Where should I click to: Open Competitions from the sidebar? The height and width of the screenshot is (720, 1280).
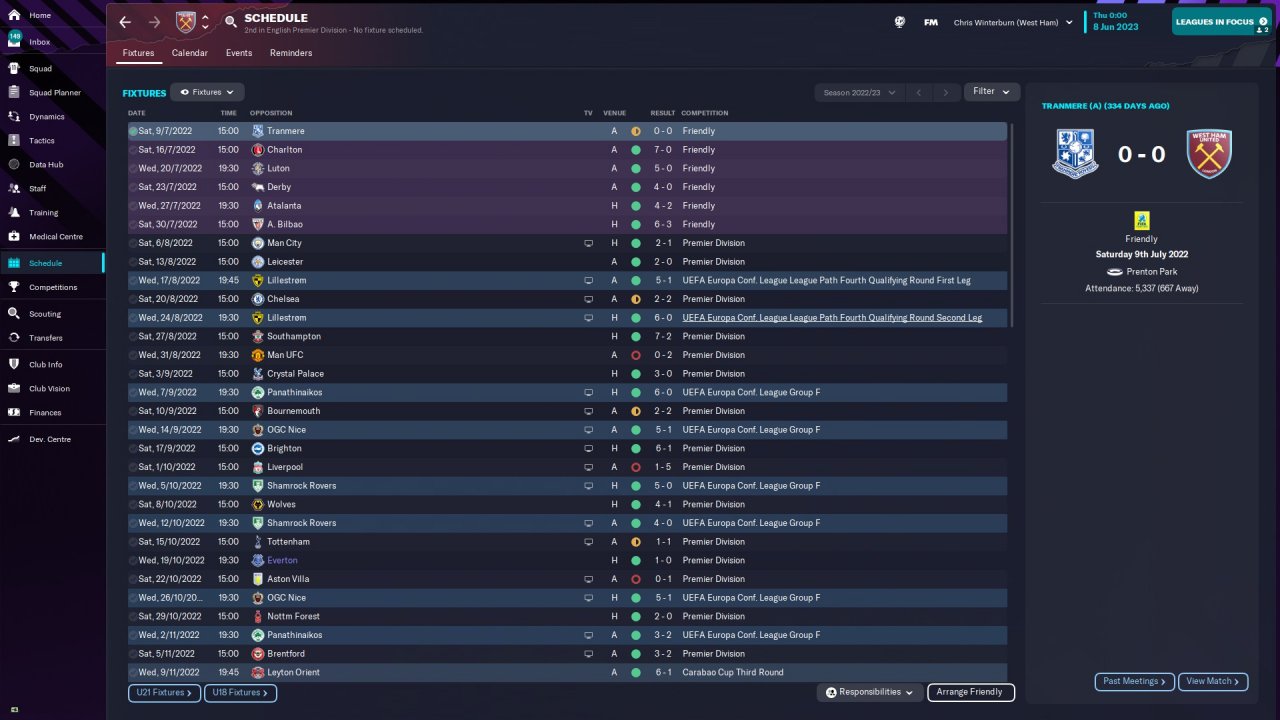coord(52,287)
